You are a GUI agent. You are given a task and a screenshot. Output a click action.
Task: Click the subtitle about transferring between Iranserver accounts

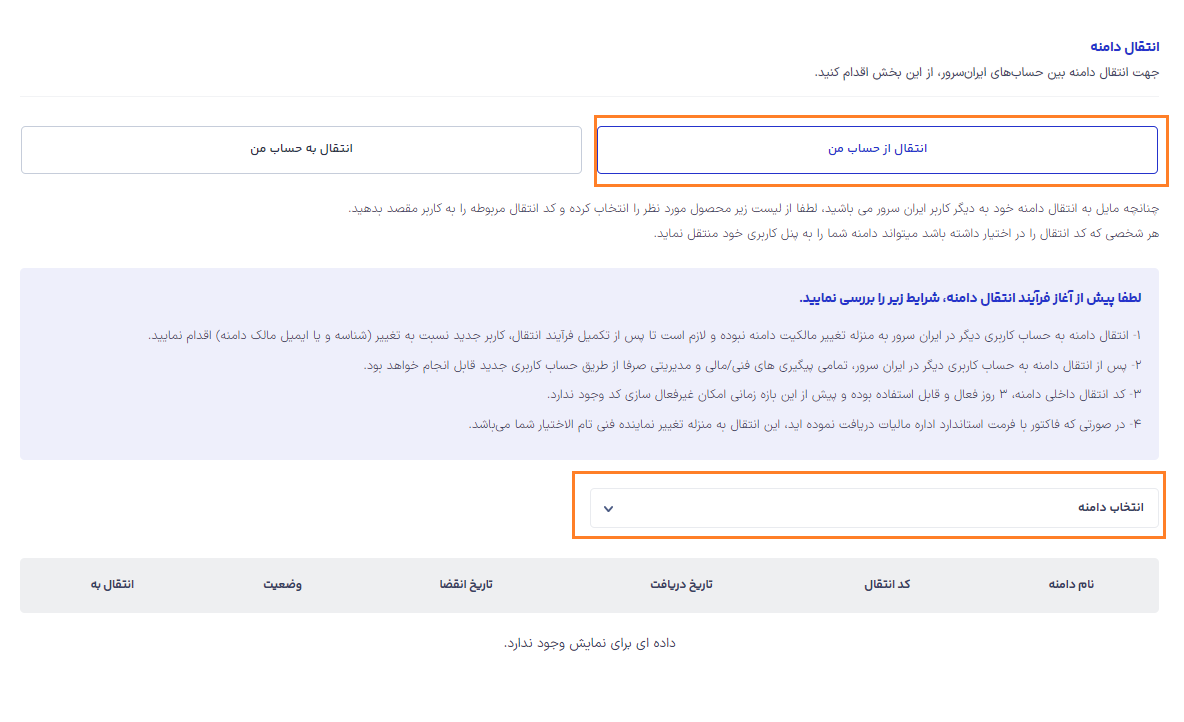(x=986, y=72)
